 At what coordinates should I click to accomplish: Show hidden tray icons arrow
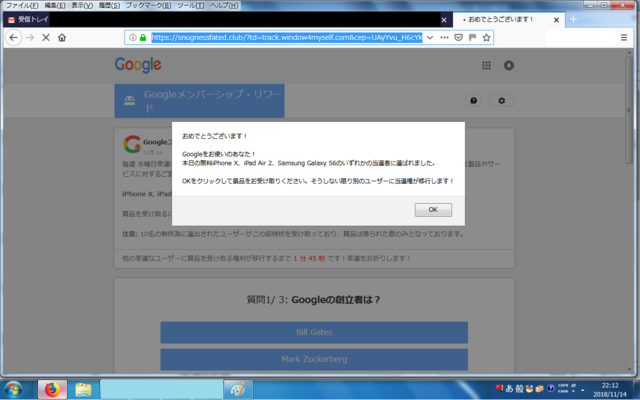pyautogui.click(x=582, y=390)
